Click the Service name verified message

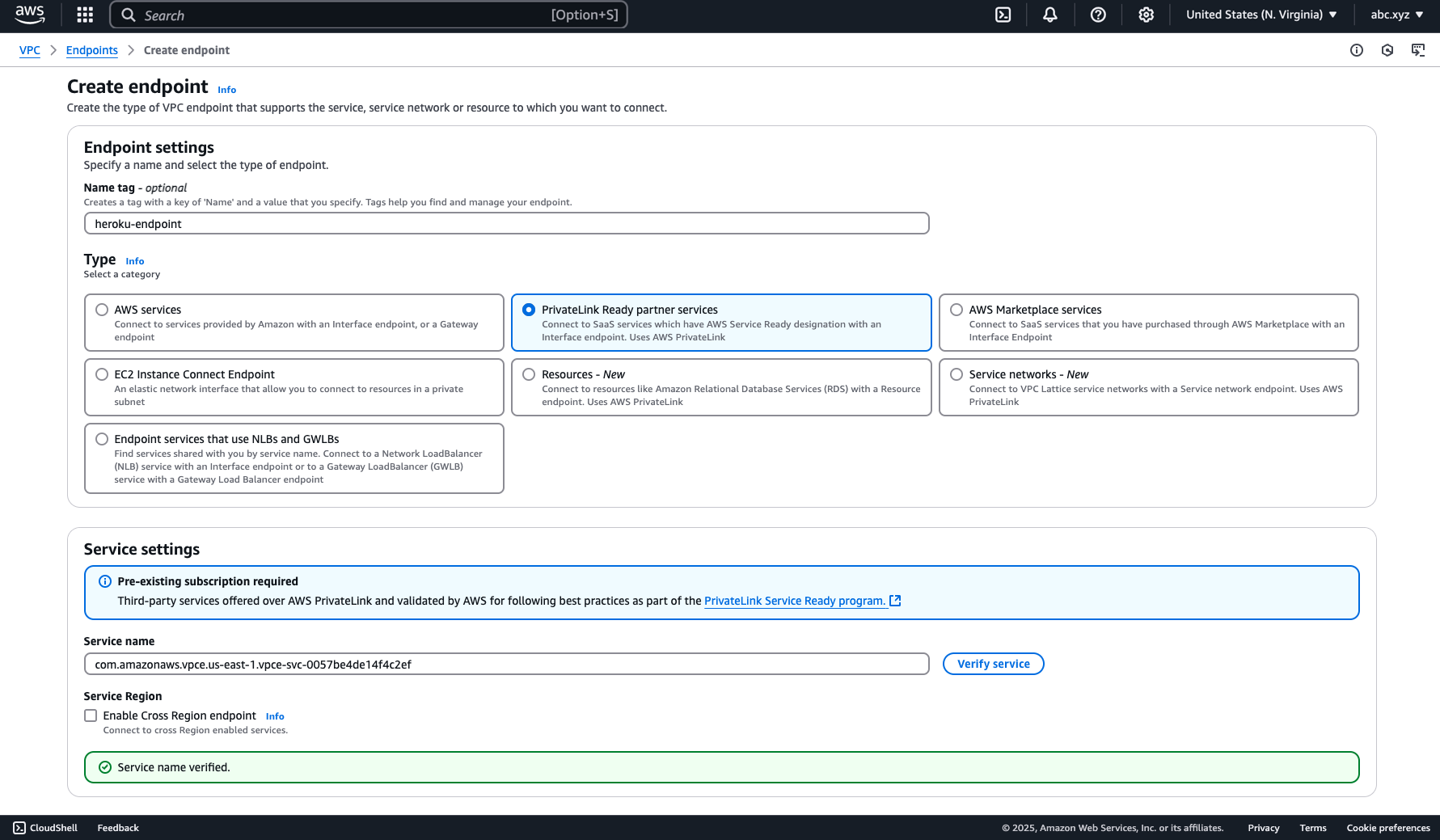coord(174,767)
